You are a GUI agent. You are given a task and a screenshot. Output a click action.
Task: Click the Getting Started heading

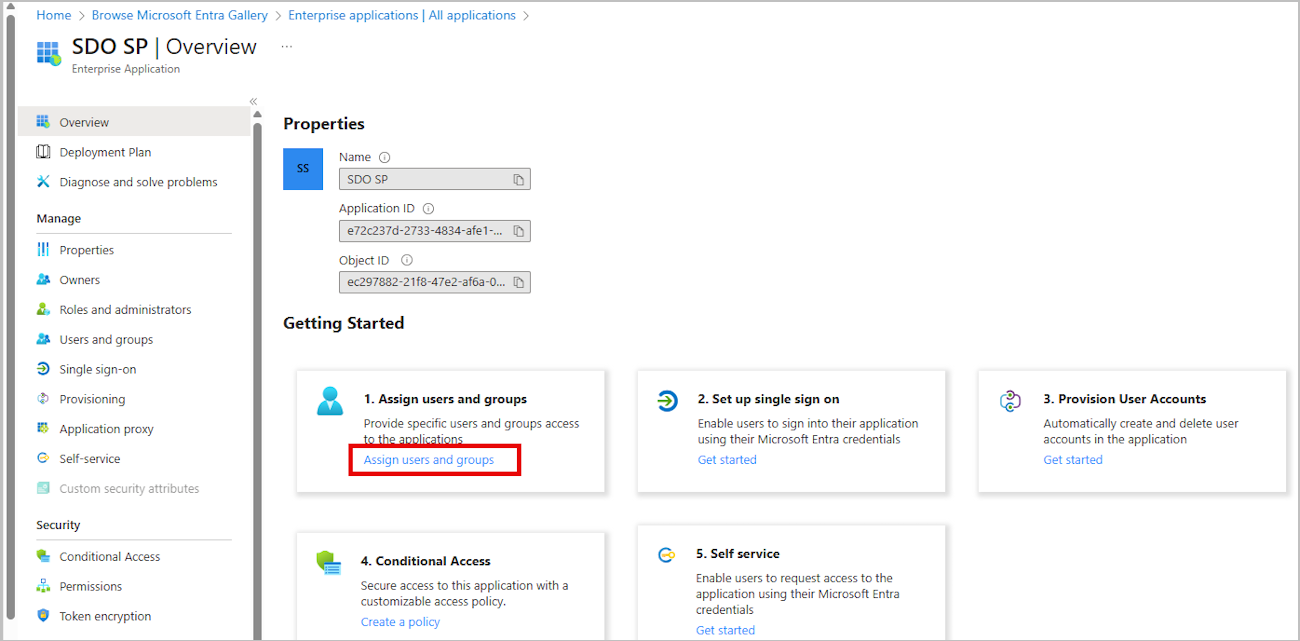pyautogui.click(x=343, y=323)
